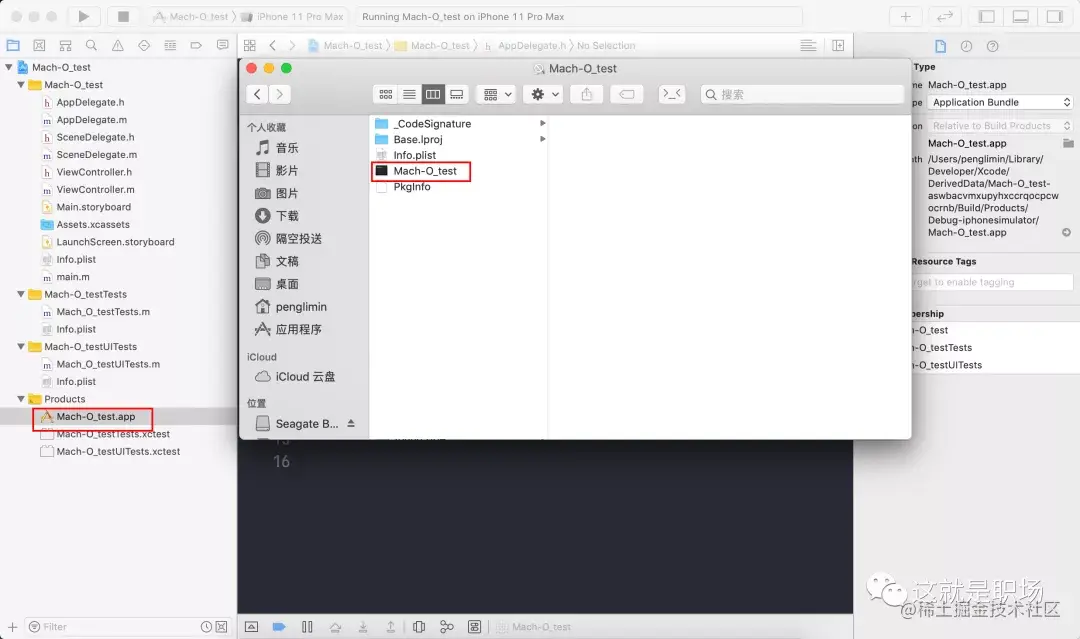Click the Finder terminal toolbar button
The image size is (1080, 639).
[x=672, y=94]
